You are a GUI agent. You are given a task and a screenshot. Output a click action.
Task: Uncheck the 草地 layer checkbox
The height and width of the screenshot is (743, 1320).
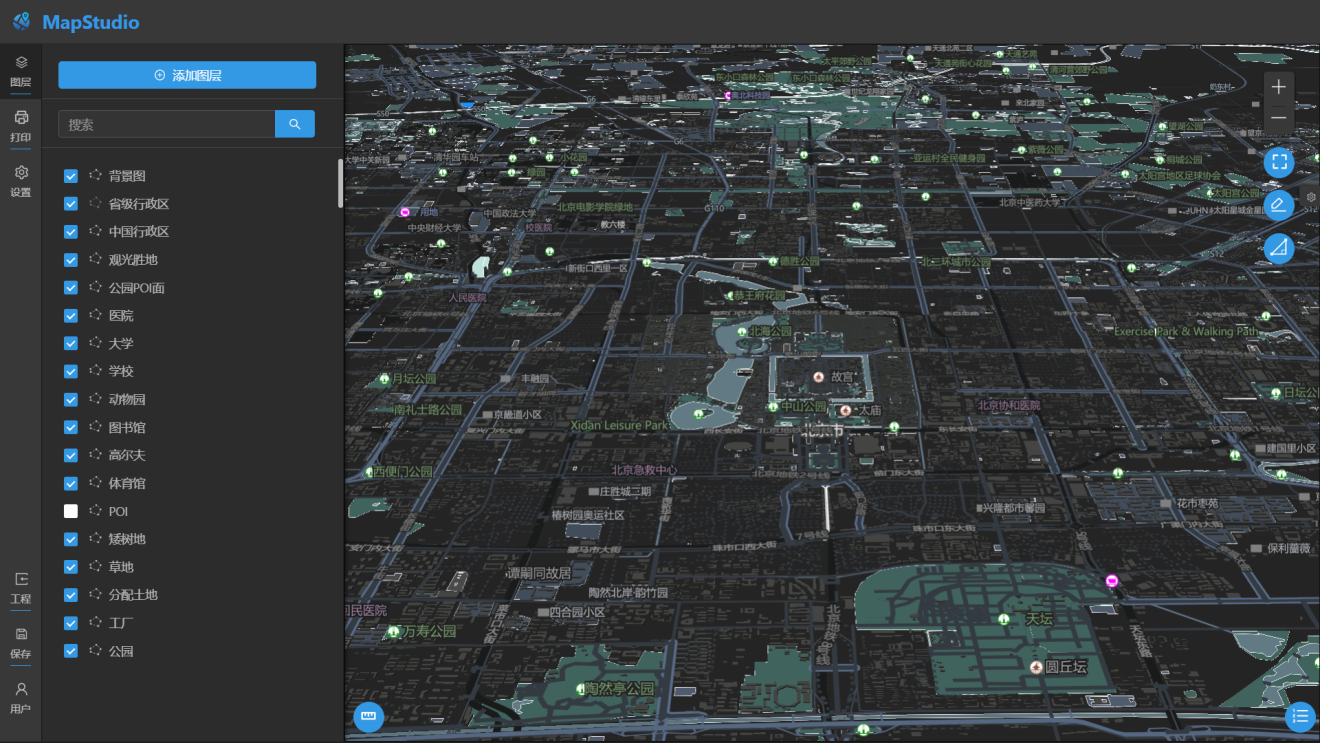click(71, 567)
